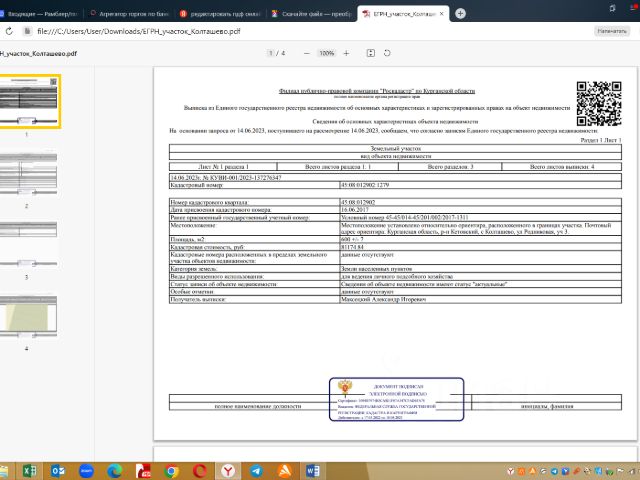The image size is (640, 480).
Task: Rotate the document with the rotate icon
Action: [387, 53]
